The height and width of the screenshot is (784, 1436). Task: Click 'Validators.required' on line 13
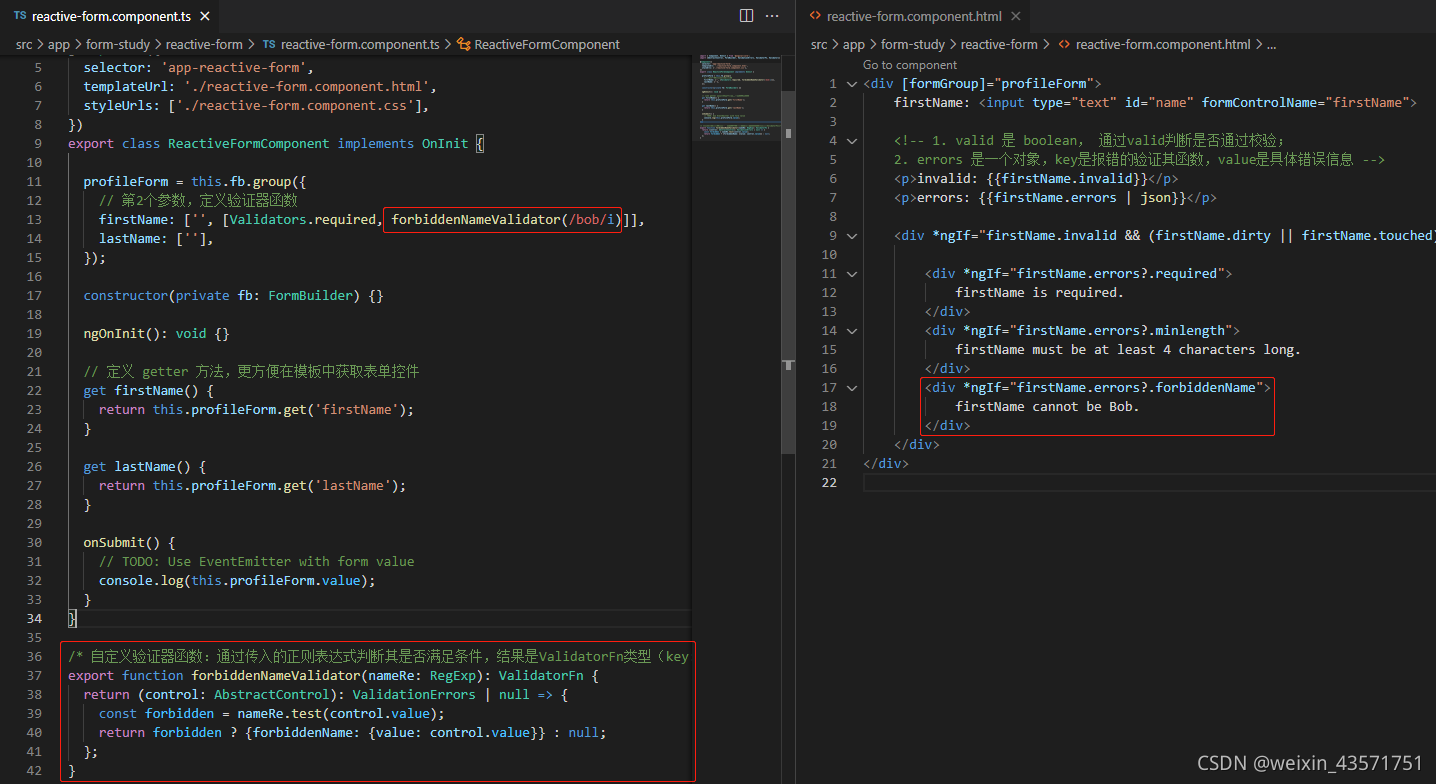point(301,220)
